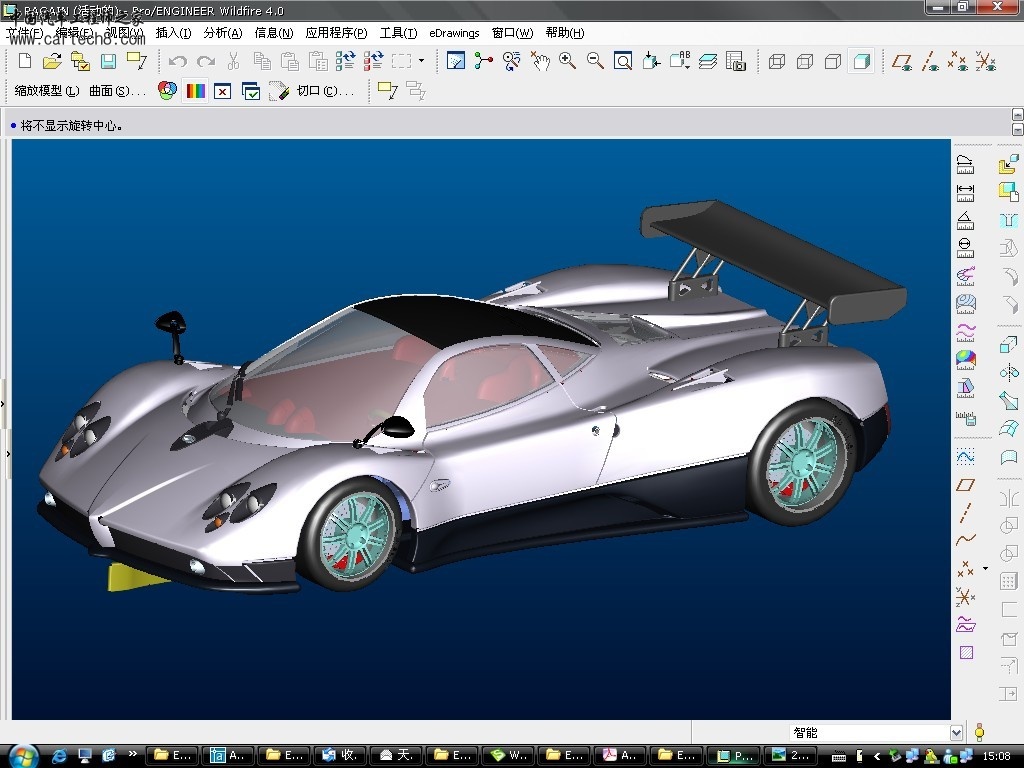Click the reorient view icon
The width and height of the screenshot is (1024, 768).
click(650, 61)
